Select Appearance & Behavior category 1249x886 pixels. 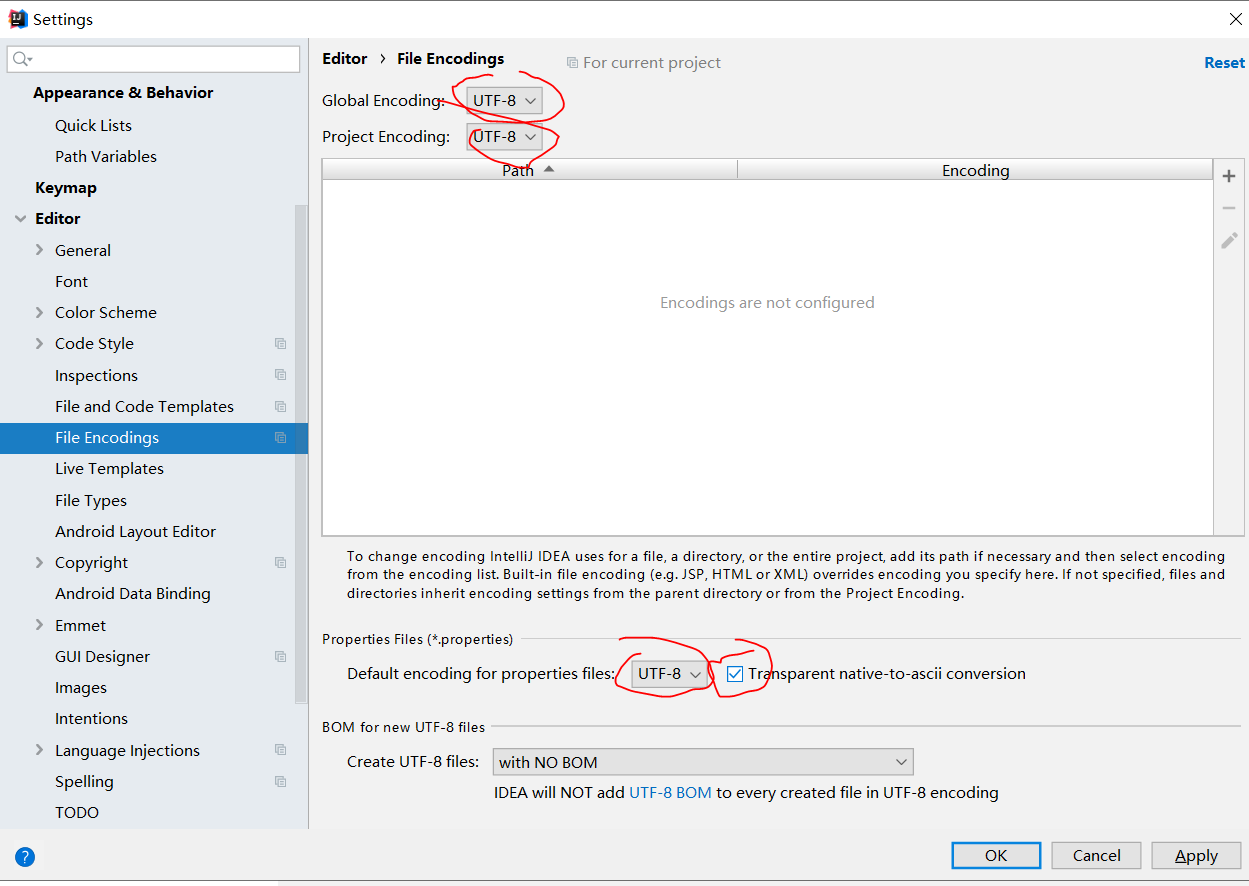coord(123,92)
